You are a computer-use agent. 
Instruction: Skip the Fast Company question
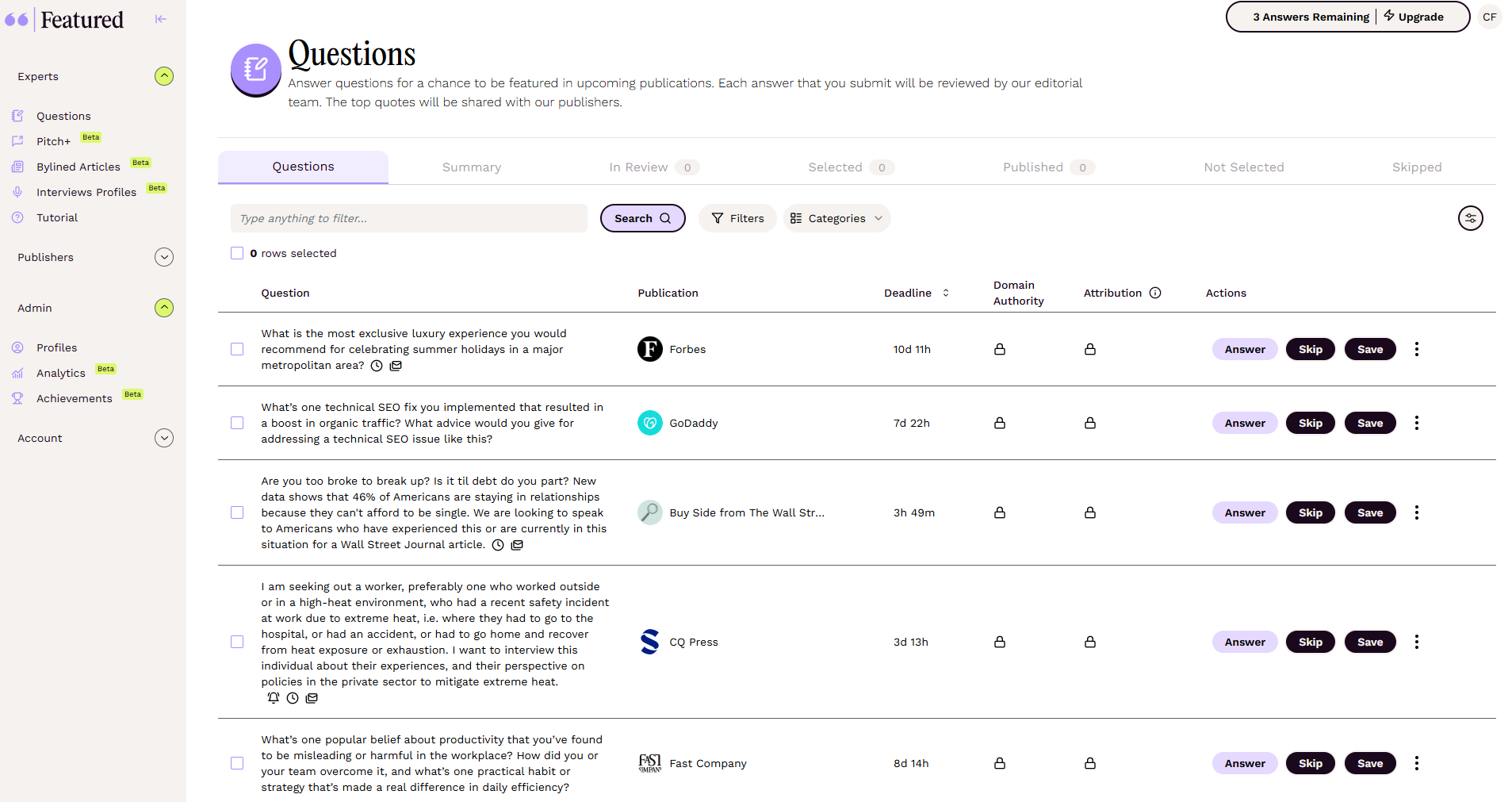pyautogui.click(x=1311, y=763)
